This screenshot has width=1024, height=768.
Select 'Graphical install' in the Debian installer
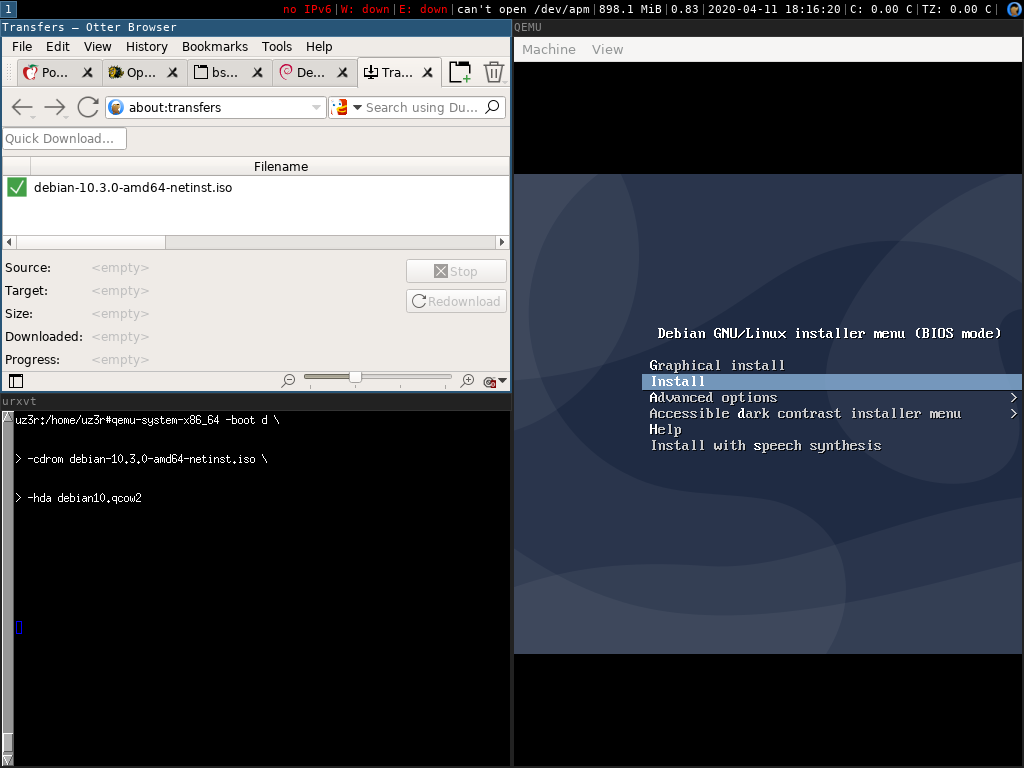[716, 366]
